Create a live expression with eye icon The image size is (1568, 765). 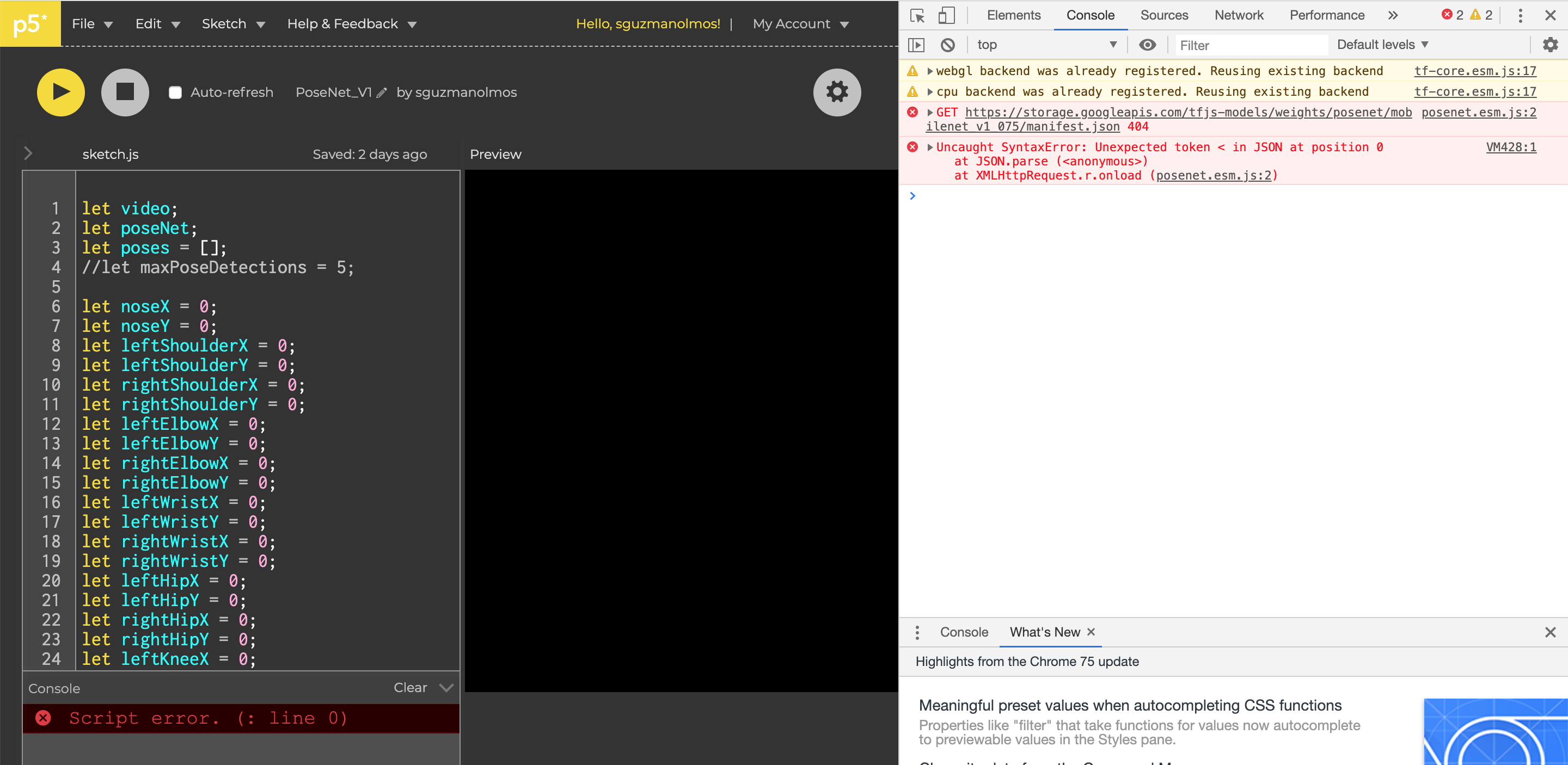pos(1147,45)
